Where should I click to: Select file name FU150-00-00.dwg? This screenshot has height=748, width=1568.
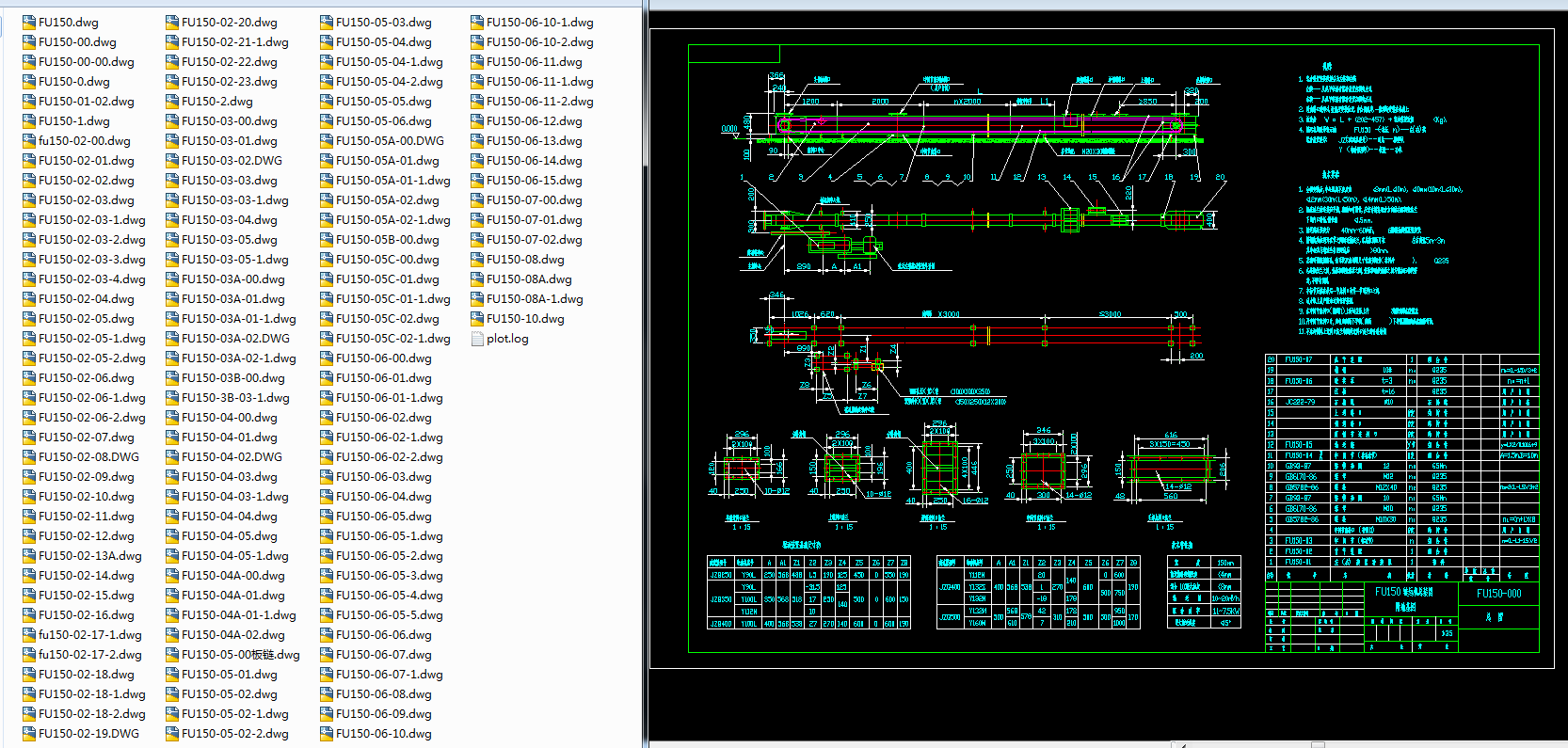[86, 62]
